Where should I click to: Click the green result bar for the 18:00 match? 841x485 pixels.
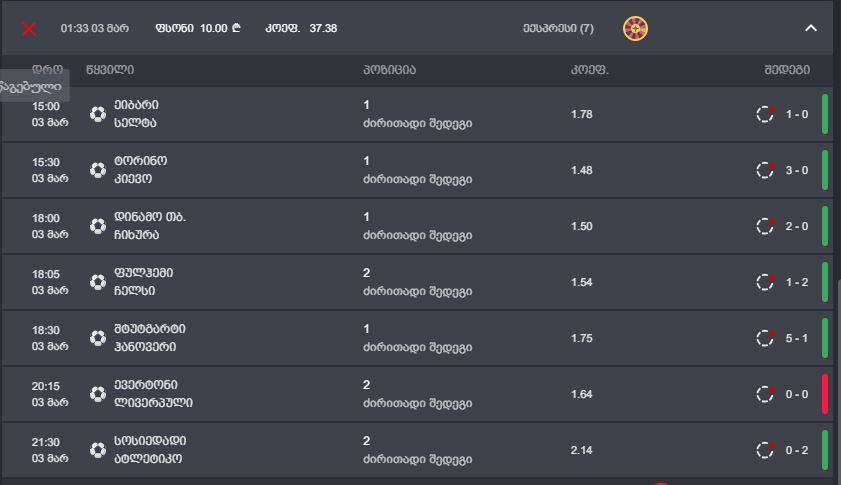tap(825, 226)
